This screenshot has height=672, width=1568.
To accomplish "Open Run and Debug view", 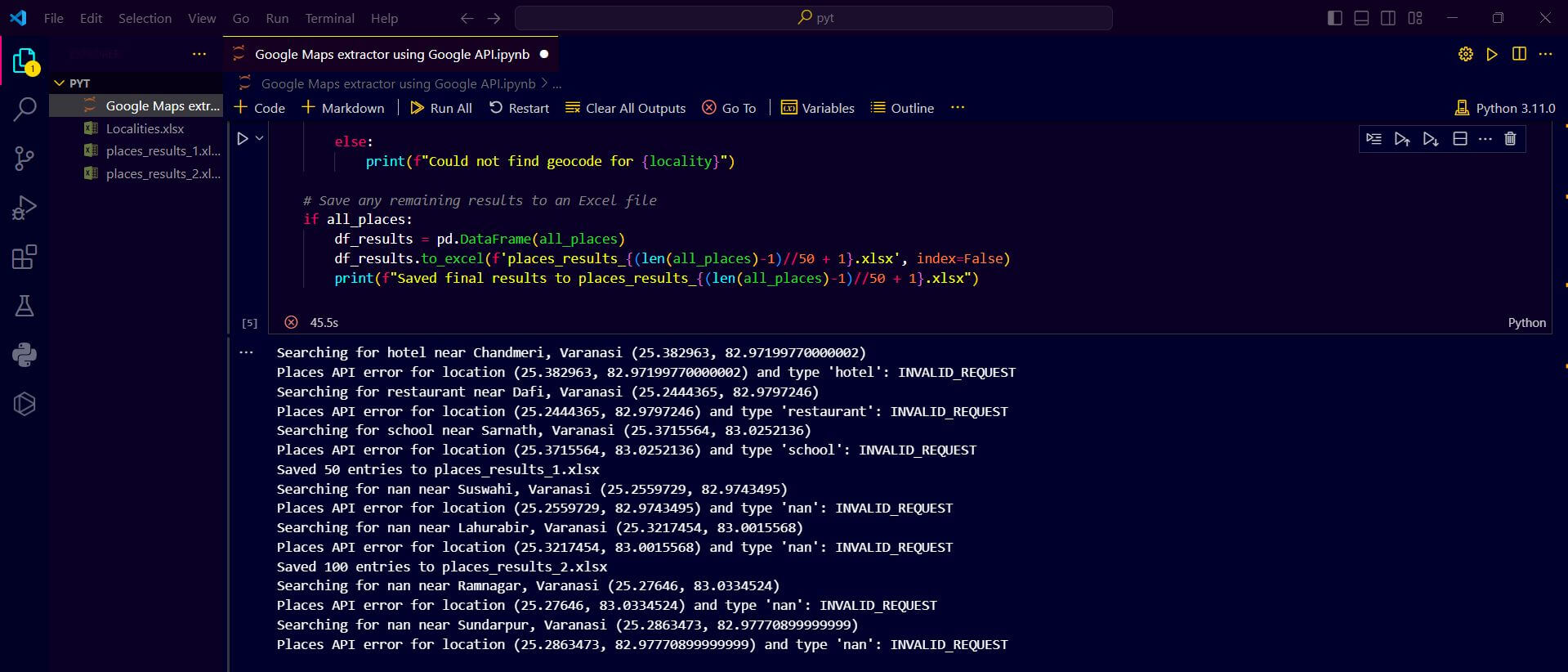I will tap(25, 208).
